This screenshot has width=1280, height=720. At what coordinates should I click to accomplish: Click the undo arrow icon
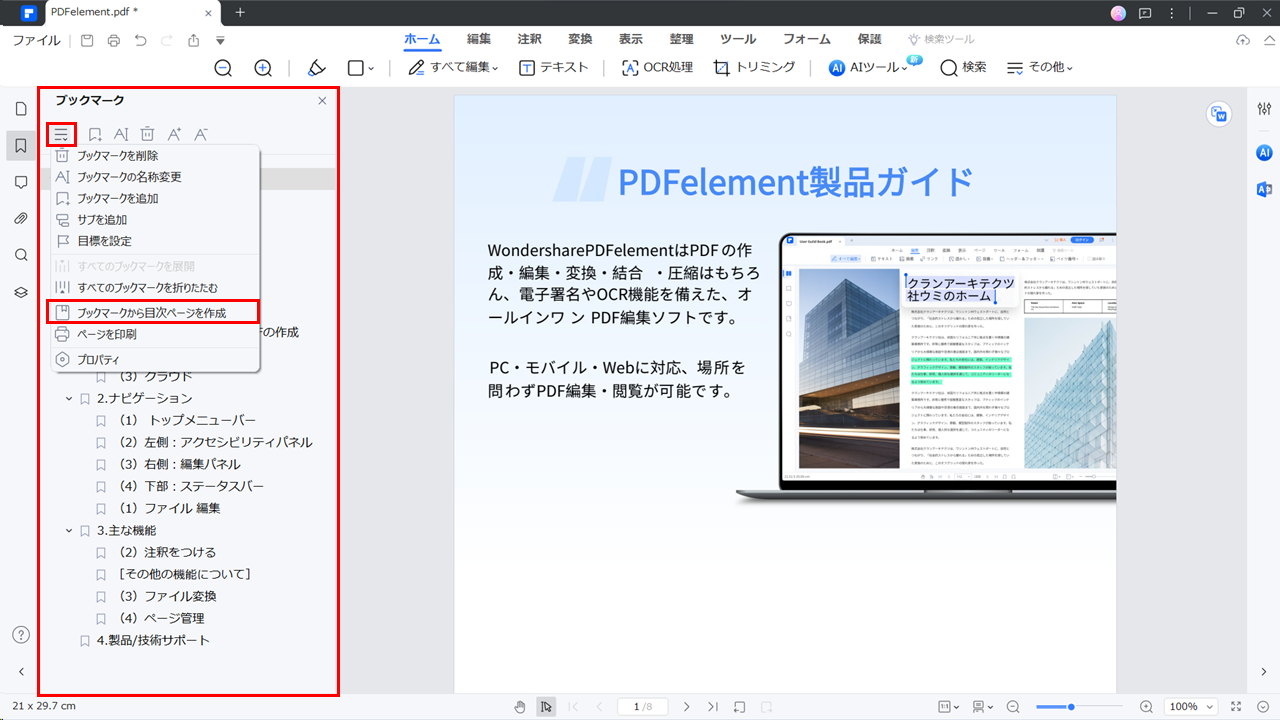(140, 40)
